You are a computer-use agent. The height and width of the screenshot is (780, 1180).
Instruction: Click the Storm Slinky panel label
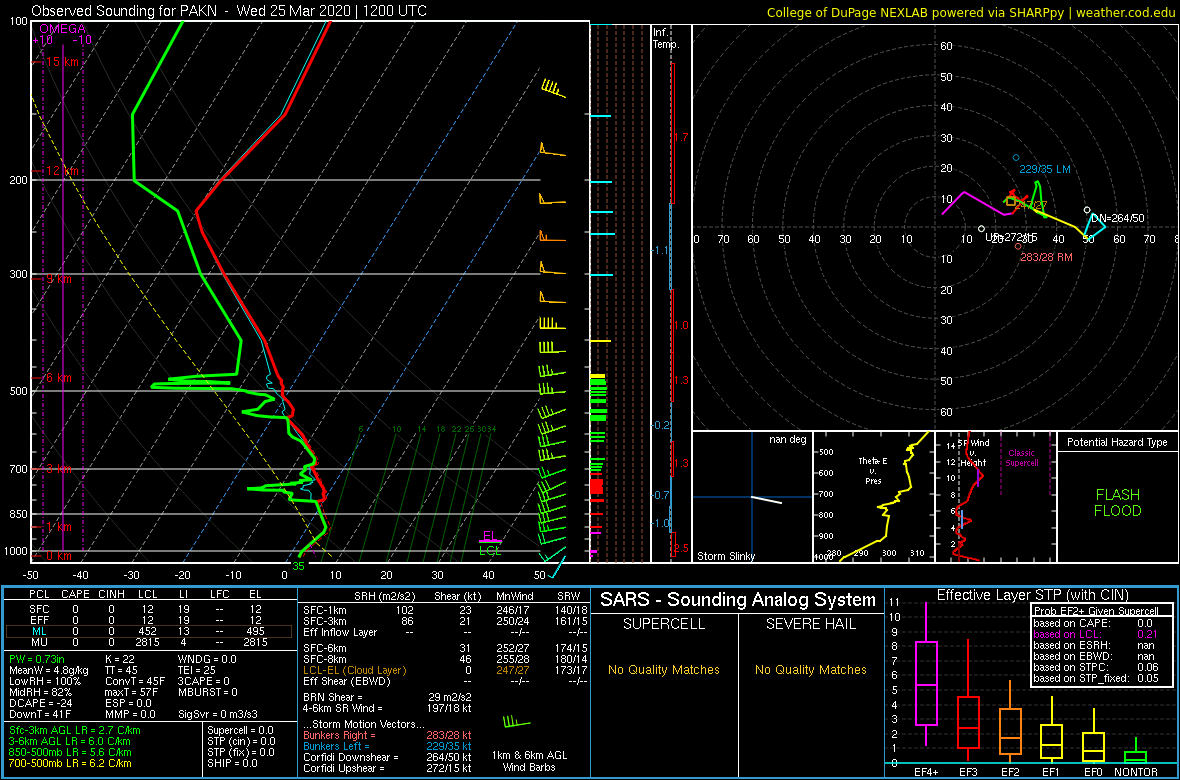[x=726, y=556]
